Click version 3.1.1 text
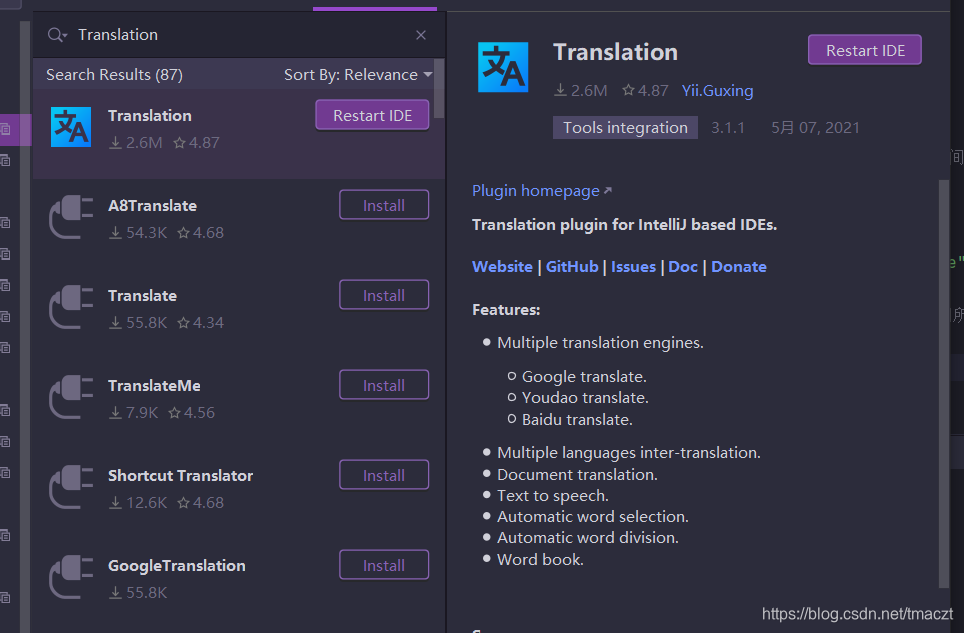964x633 pixels. click(727, 128)
